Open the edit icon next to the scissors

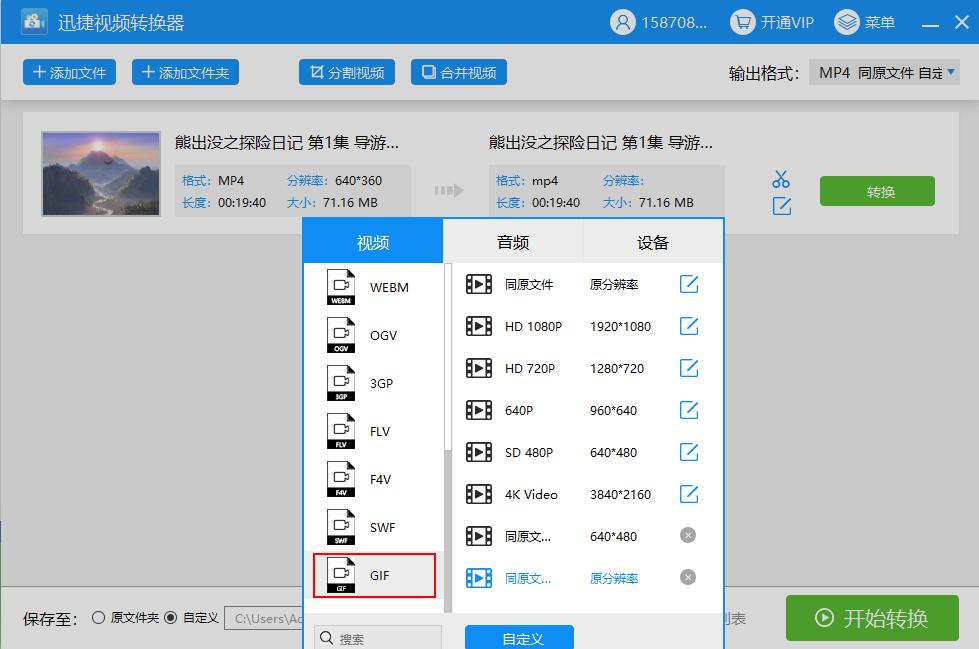[x=780, y=204]
